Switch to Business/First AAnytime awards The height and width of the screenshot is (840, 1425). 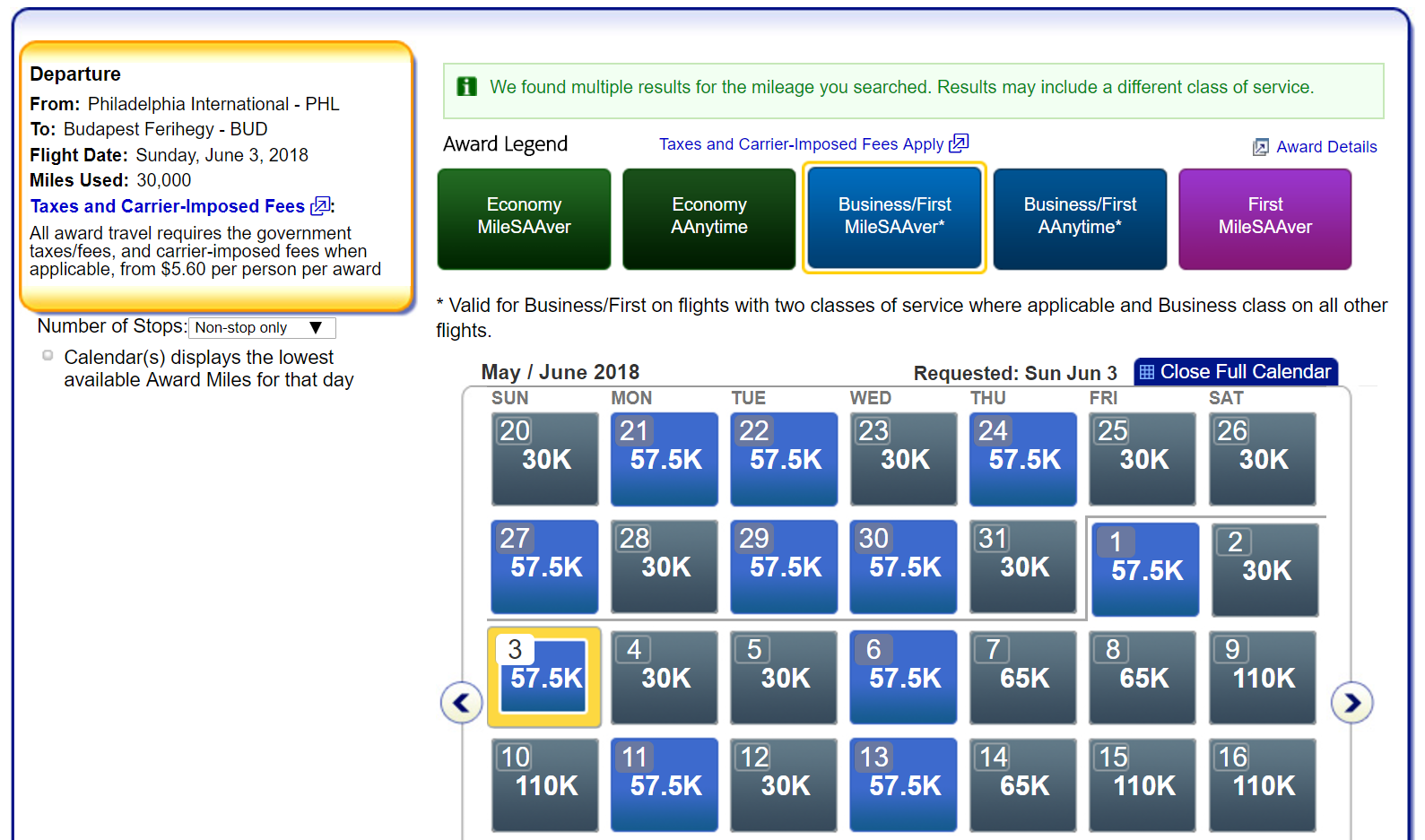click(x=1080, y=217)
